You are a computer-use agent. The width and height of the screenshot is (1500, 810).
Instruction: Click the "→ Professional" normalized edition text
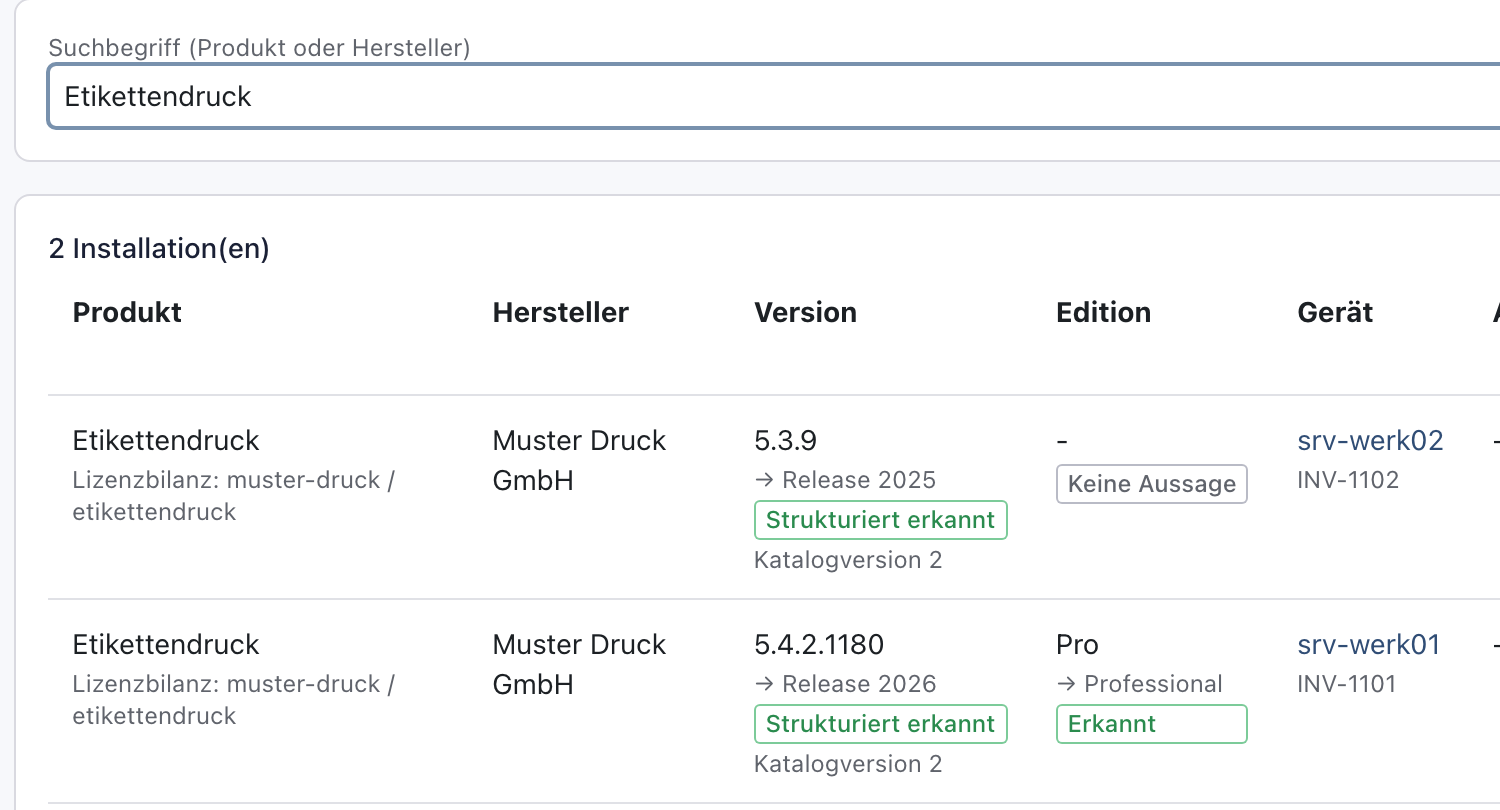point(1139,684)
